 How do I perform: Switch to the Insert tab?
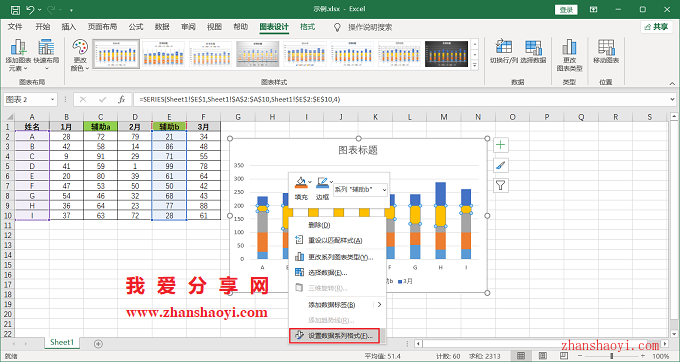69,27
